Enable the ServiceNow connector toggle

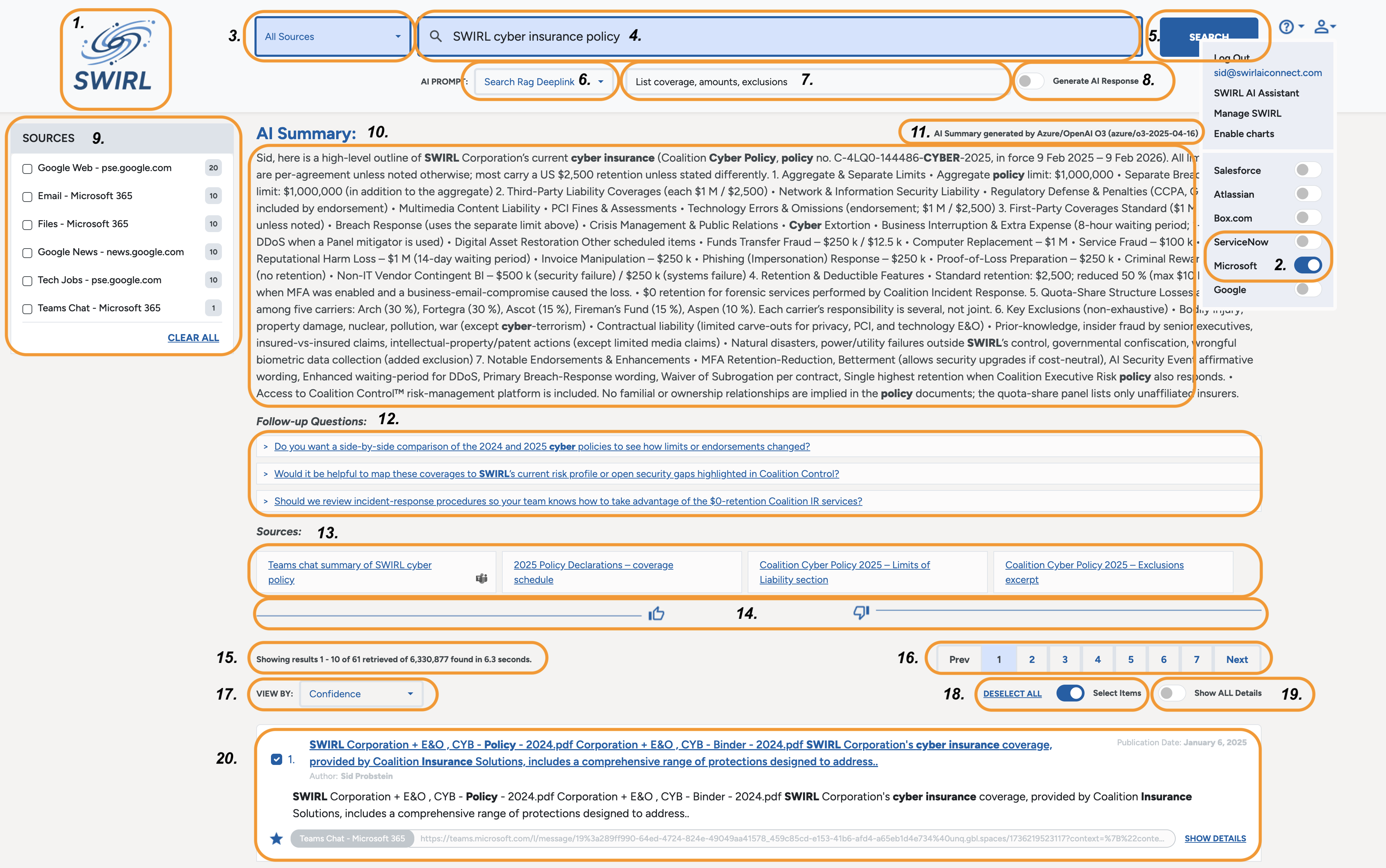[1309, 242]
